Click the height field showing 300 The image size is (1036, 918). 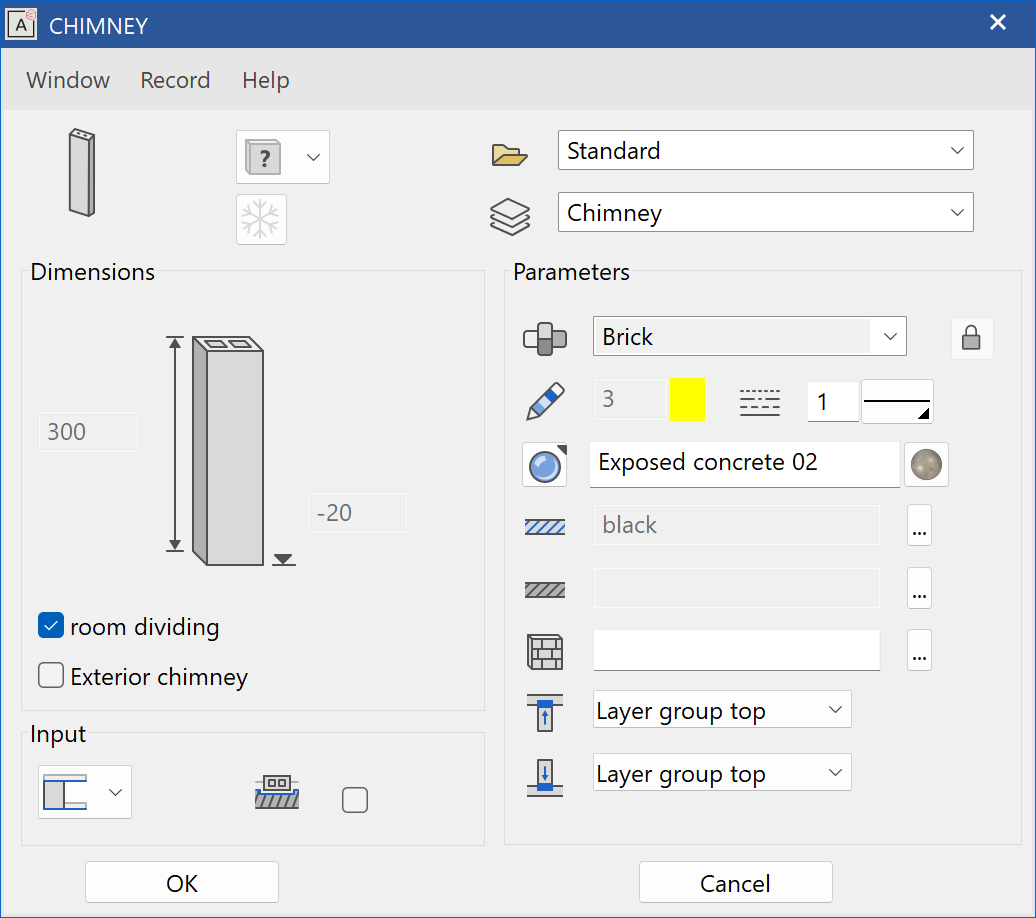click(x=89, y=432)
